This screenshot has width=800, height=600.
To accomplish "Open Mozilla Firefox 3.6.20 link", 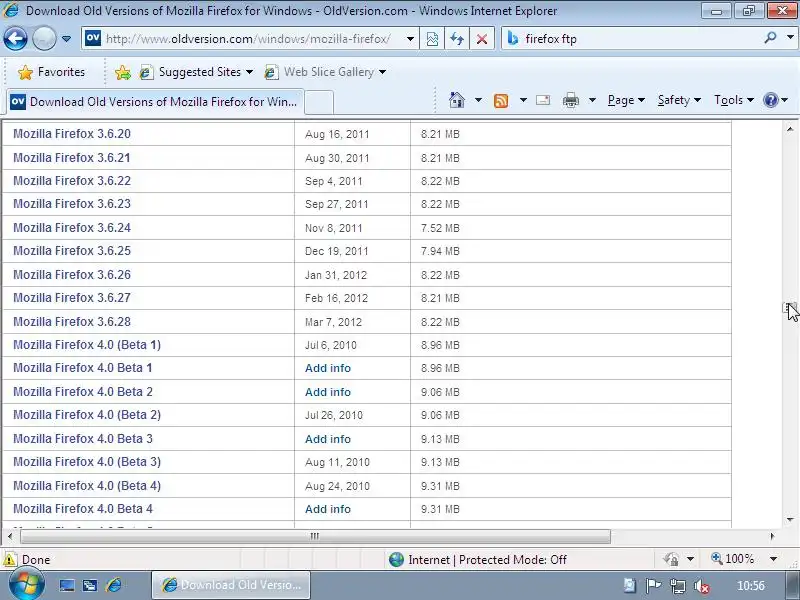I will 72,134.
